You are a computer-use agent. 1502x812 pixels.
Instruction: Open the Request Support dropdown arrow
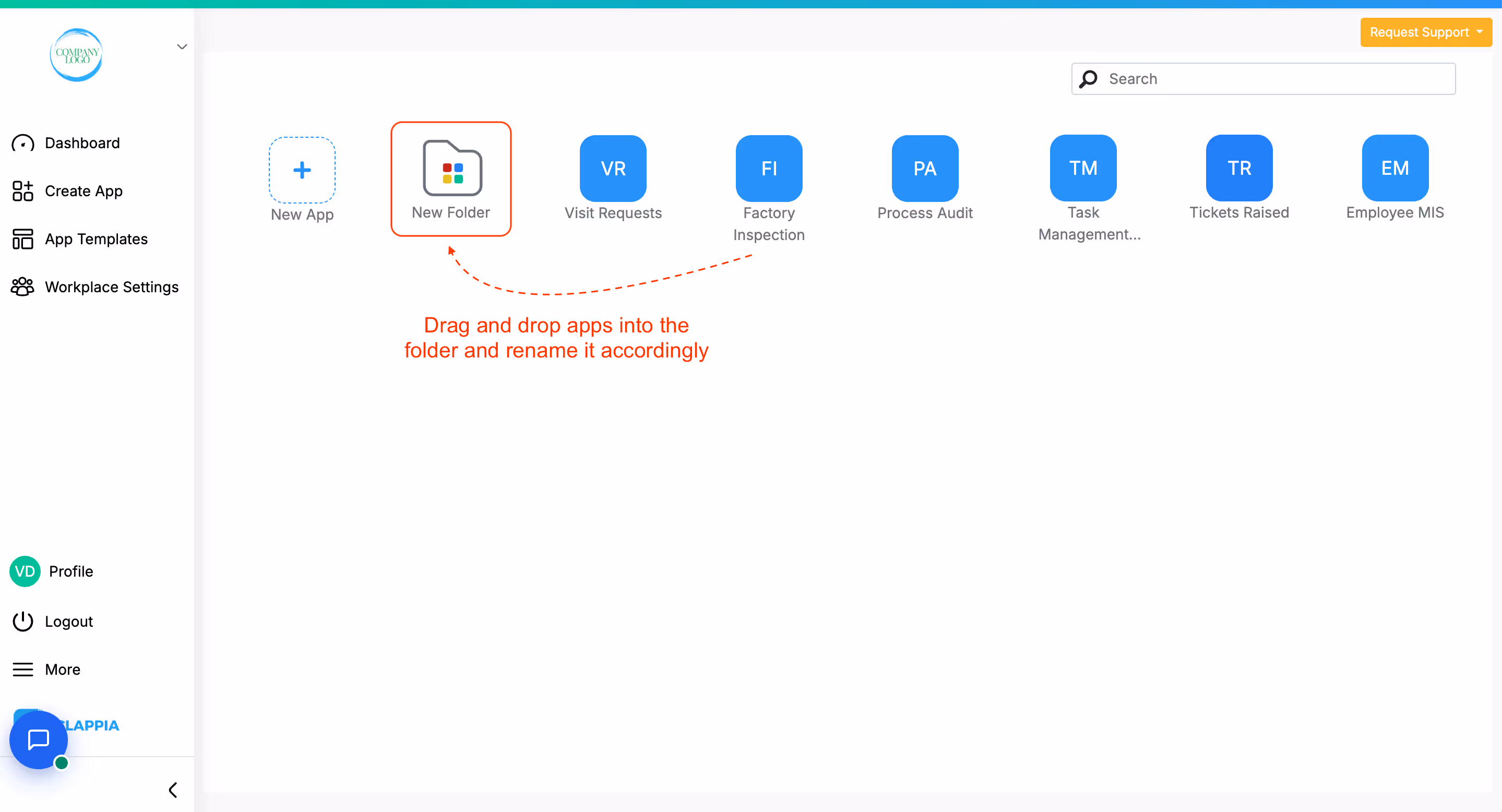coord(1480,32)
